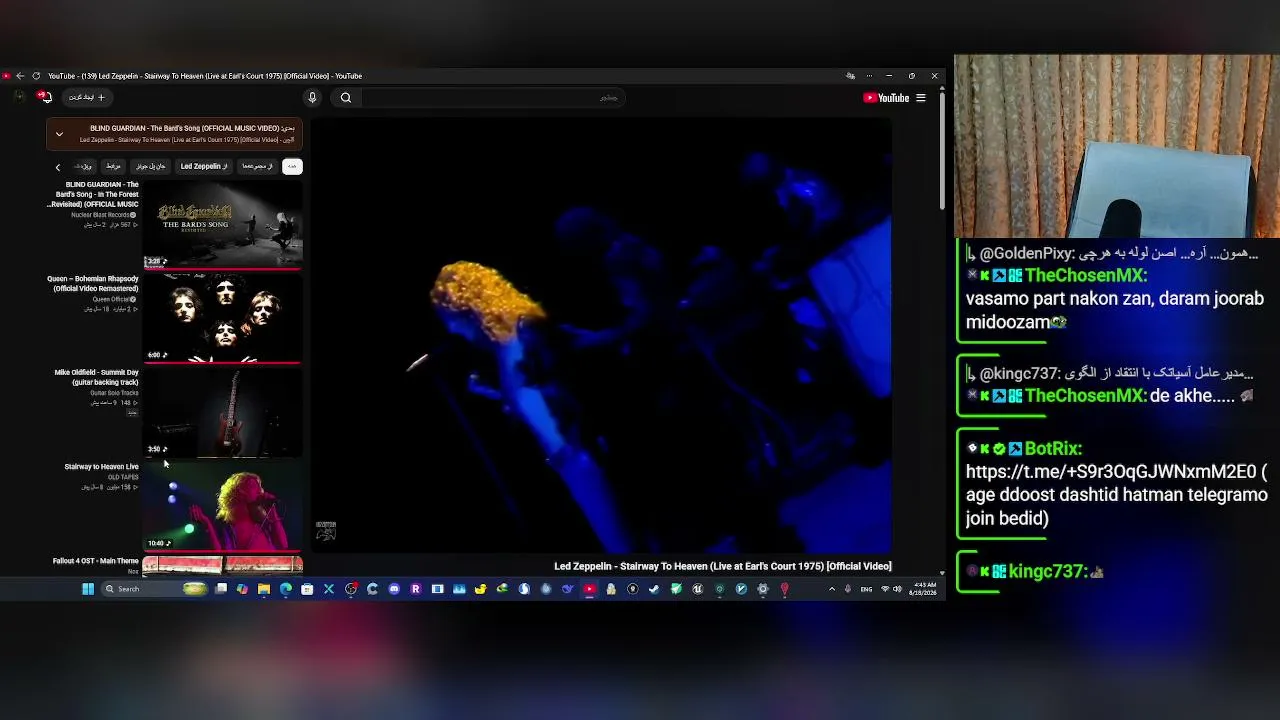Open YouTube notifications bell

tap(44, 97)
